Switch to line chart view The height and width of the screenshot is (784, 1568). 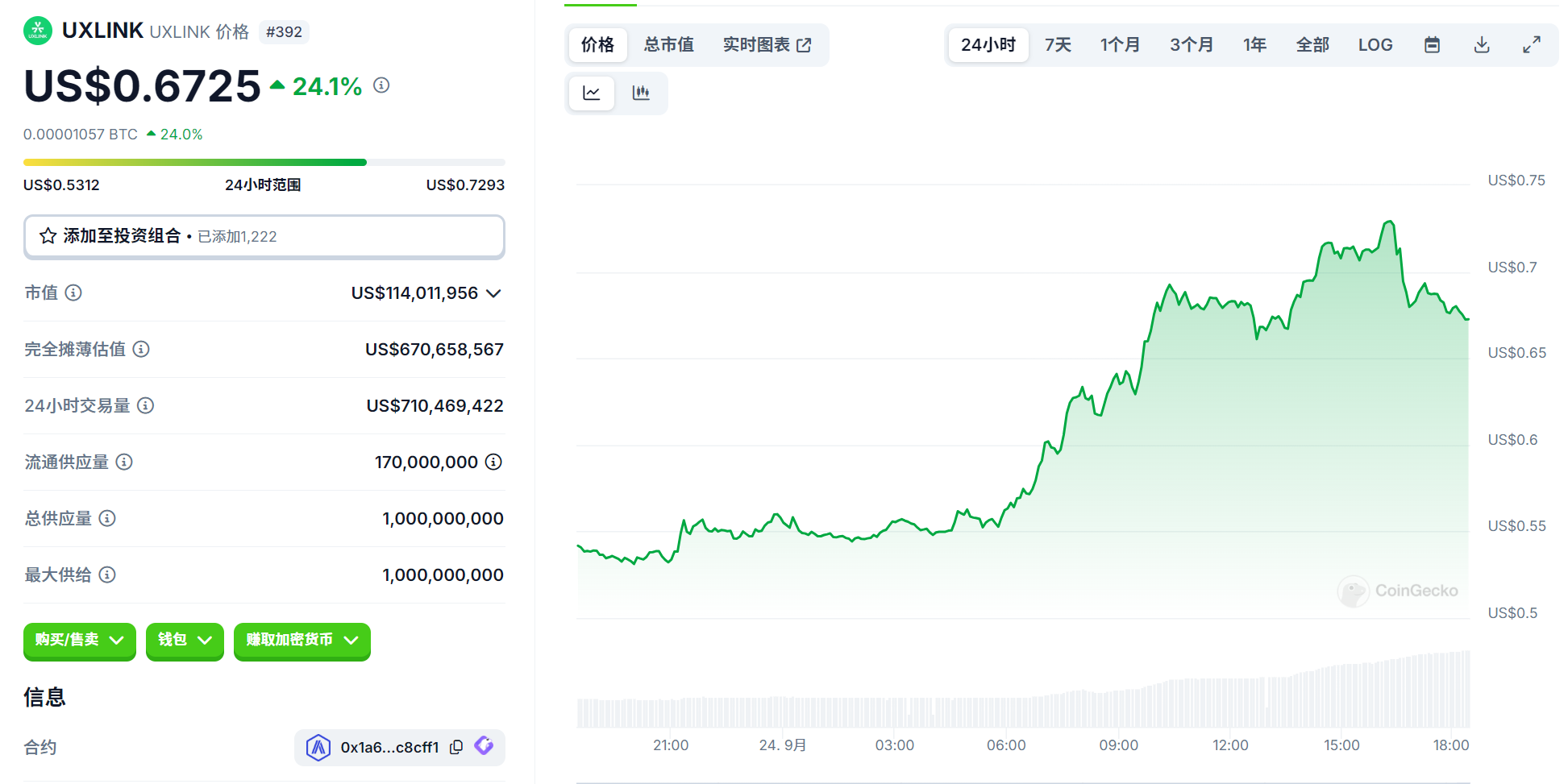592,93
